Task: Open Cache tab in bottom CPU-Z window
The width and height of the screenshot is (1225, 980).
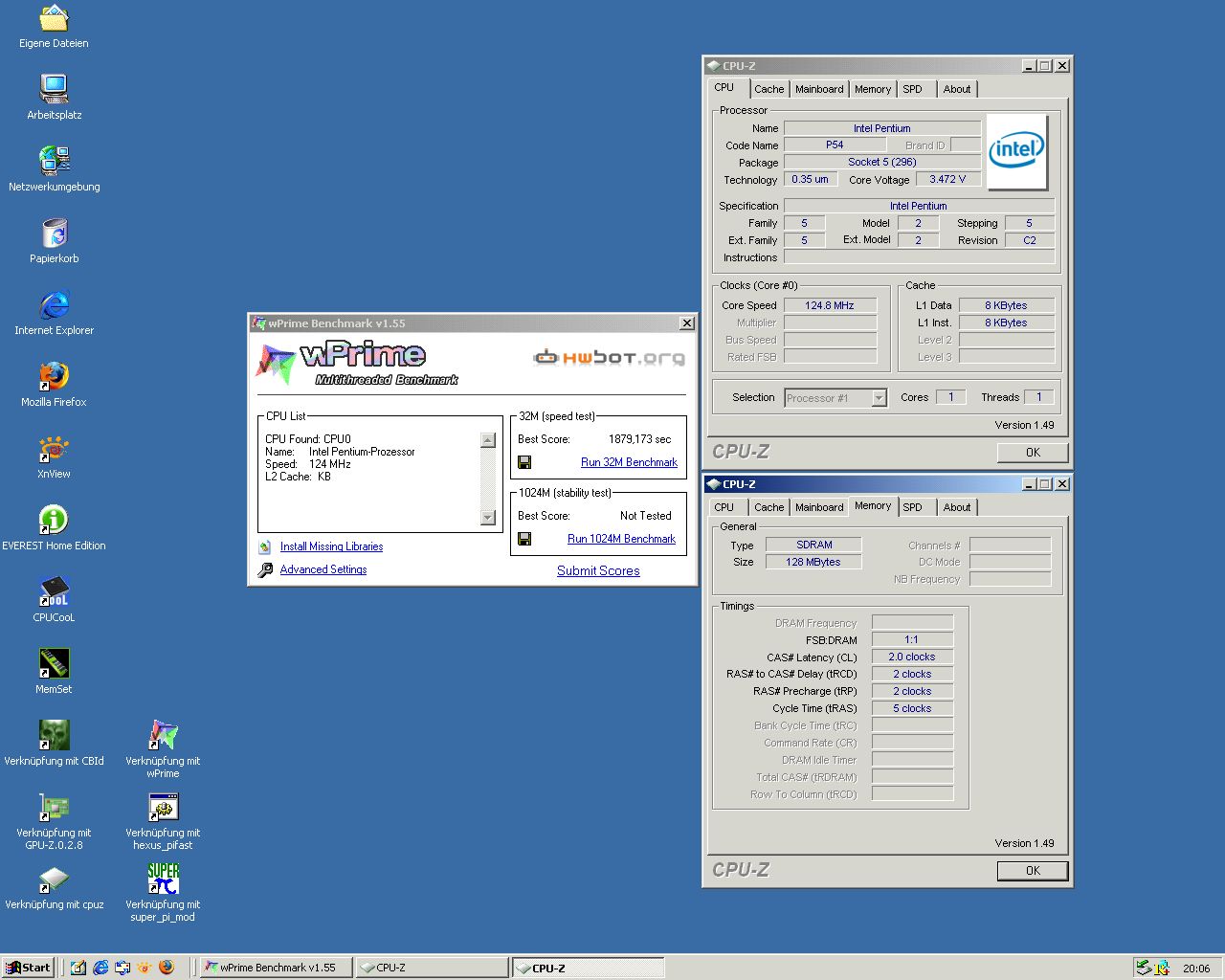Action: click(768, 507)
